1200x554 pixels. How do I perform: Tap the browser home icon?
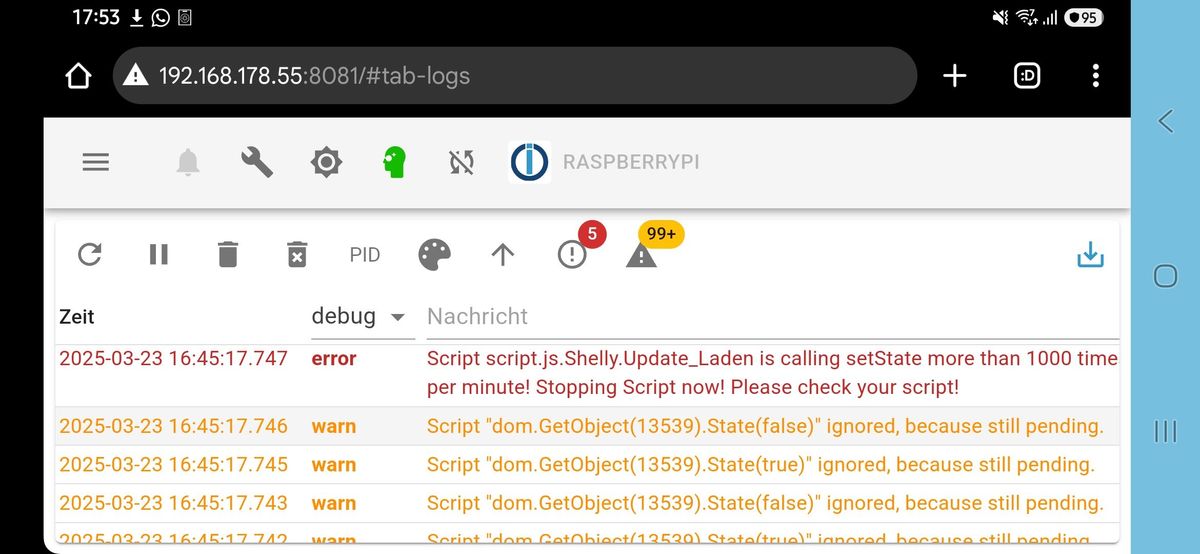pos(78,76)
